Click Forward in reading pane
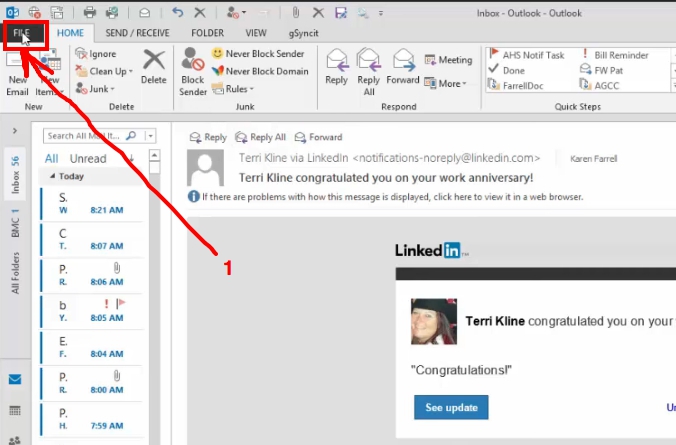676x445 pixels. (x=318, y=137)
